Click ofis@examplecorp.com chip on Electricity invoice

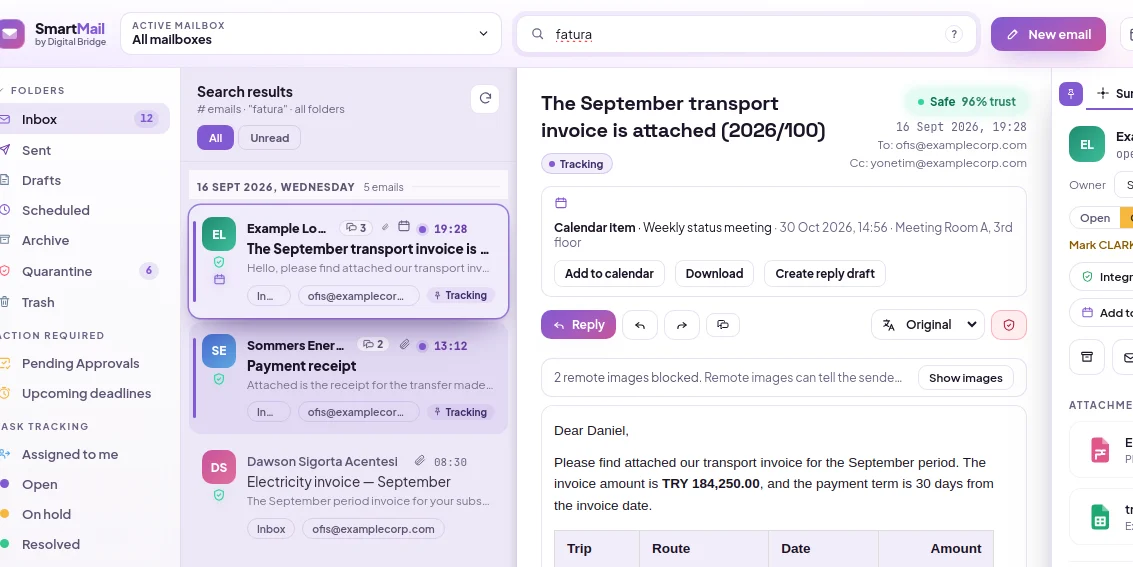tap(373, 529)
